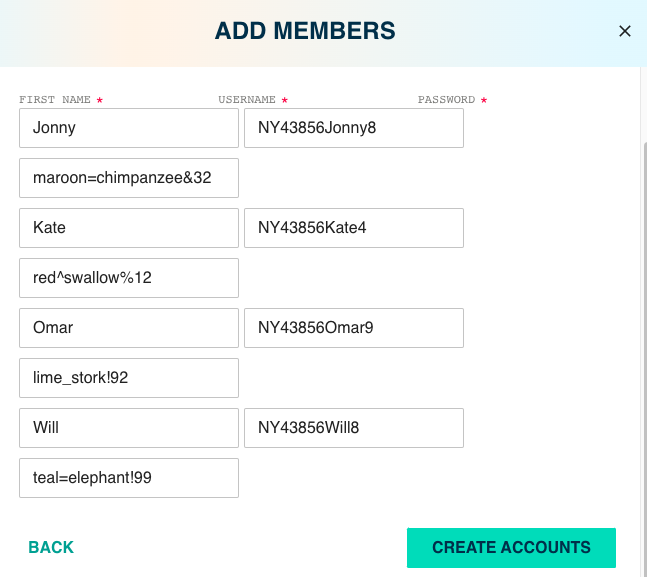The width and height of the screenshot is (647, 577).
Task: Click the password field red^swallow%12
Action: [128, 278]
